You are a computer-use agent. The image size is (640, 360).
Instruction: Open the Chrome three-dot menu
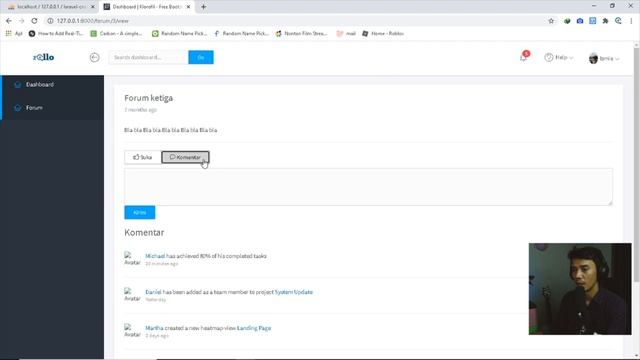(x=631, y=21)
